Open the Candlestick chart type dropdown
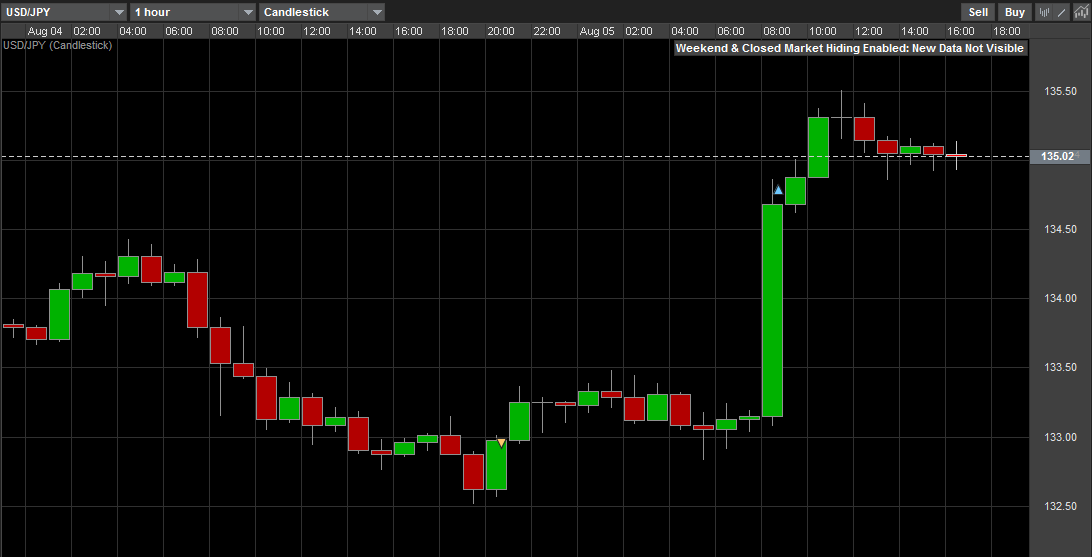1092x557 pixels. [322, 12]
